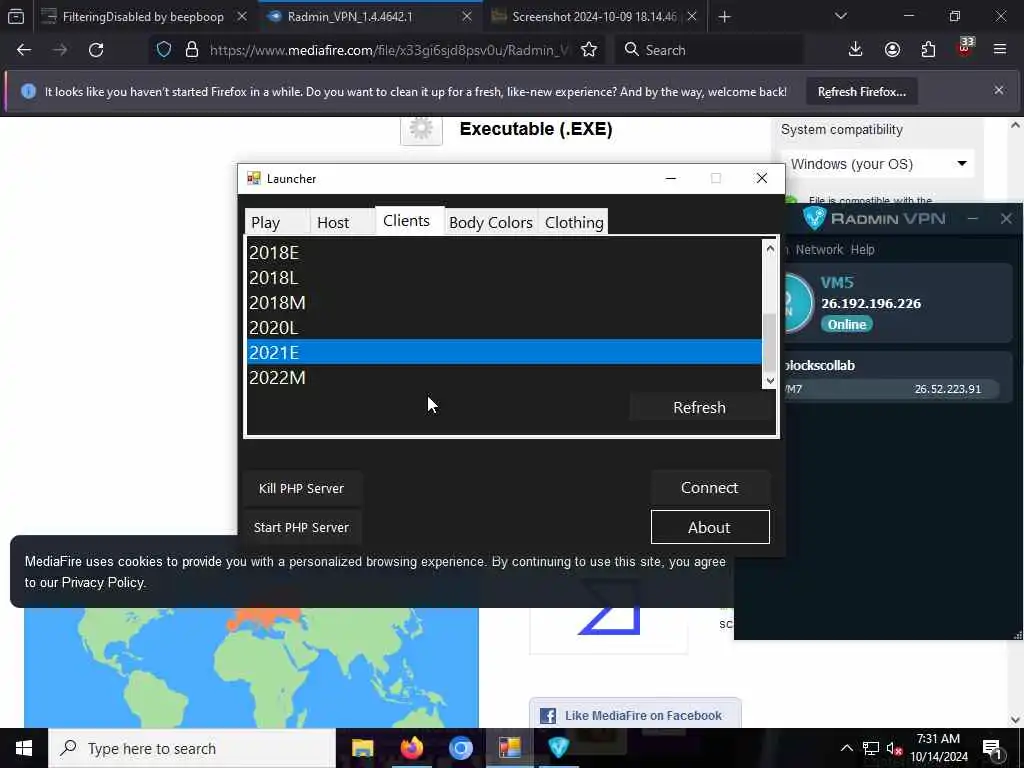Open network tray icon

[x=871, y=748]
